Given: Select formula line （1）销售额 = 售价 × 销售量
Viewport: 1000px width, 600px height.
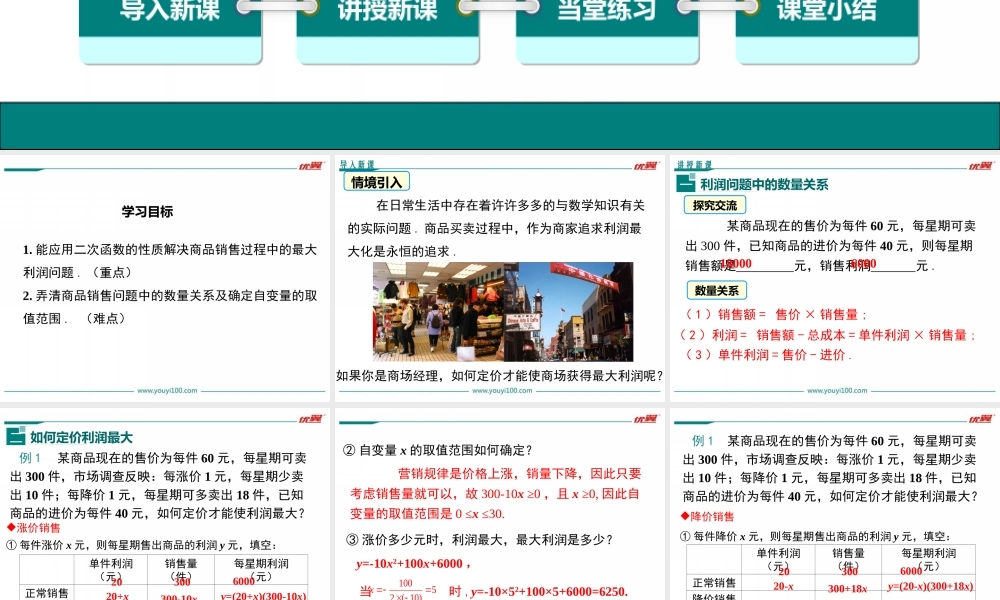Looking at the screenshot, I should coord(776,314).
